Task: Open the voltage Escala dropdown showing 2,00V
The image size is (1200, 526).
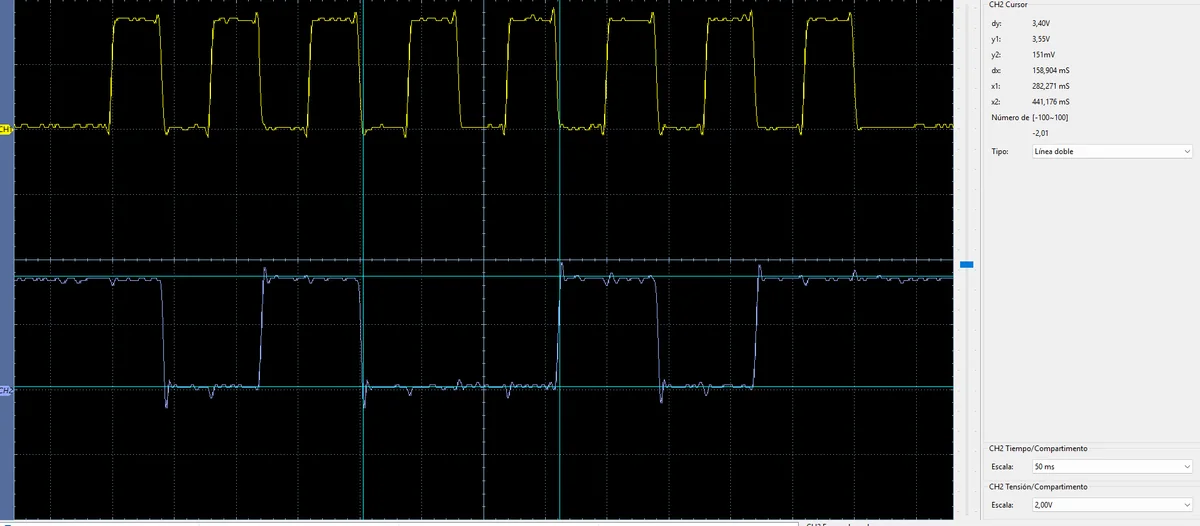Action: pos(1111,505)
